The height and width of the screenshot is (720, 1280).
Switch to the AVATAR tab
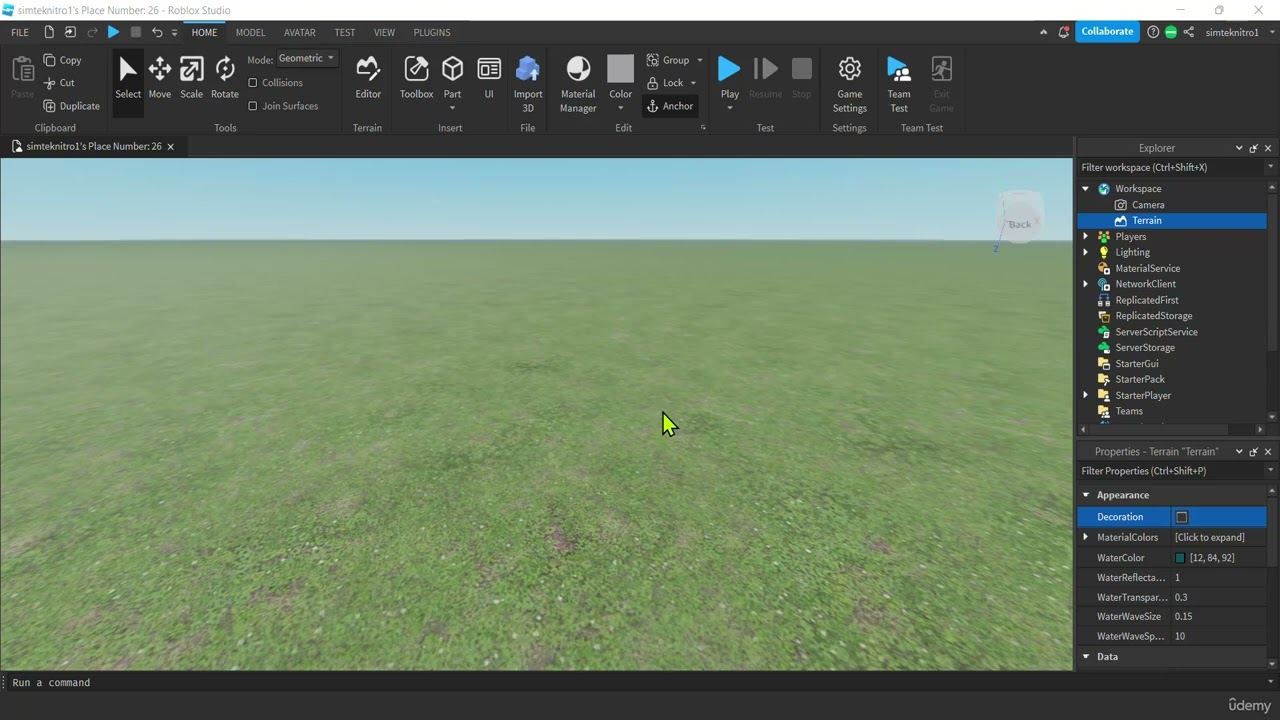(300, 32)
